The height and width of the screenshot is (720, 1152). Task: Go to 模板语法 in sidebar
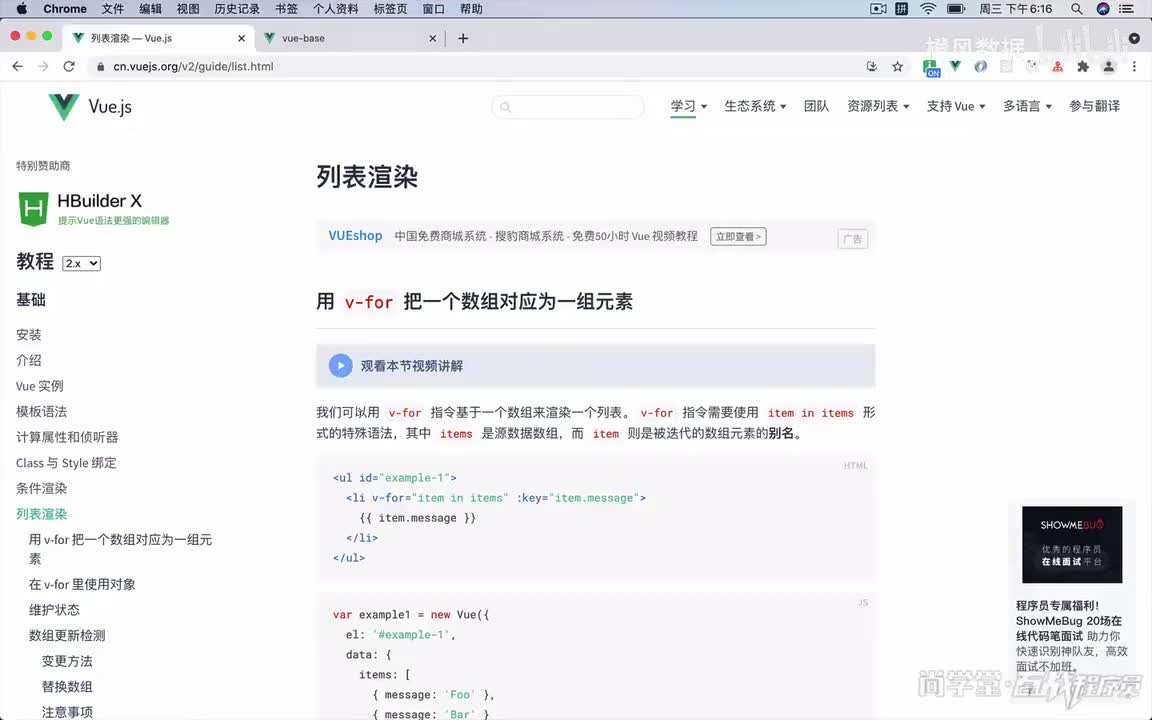[41, 411]
